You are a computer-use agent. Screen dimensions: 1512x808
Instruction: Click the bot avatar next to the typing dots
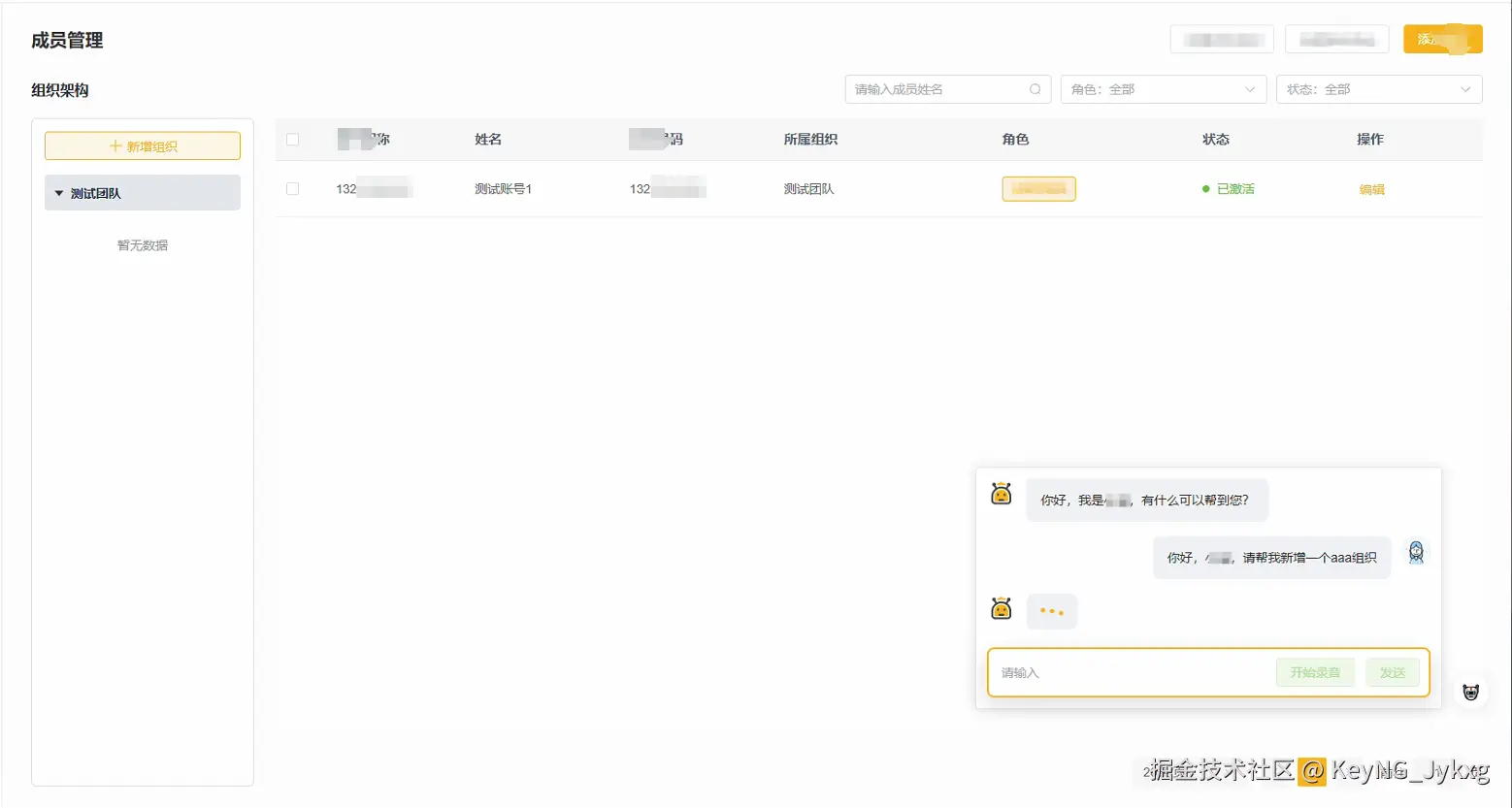1002,608
